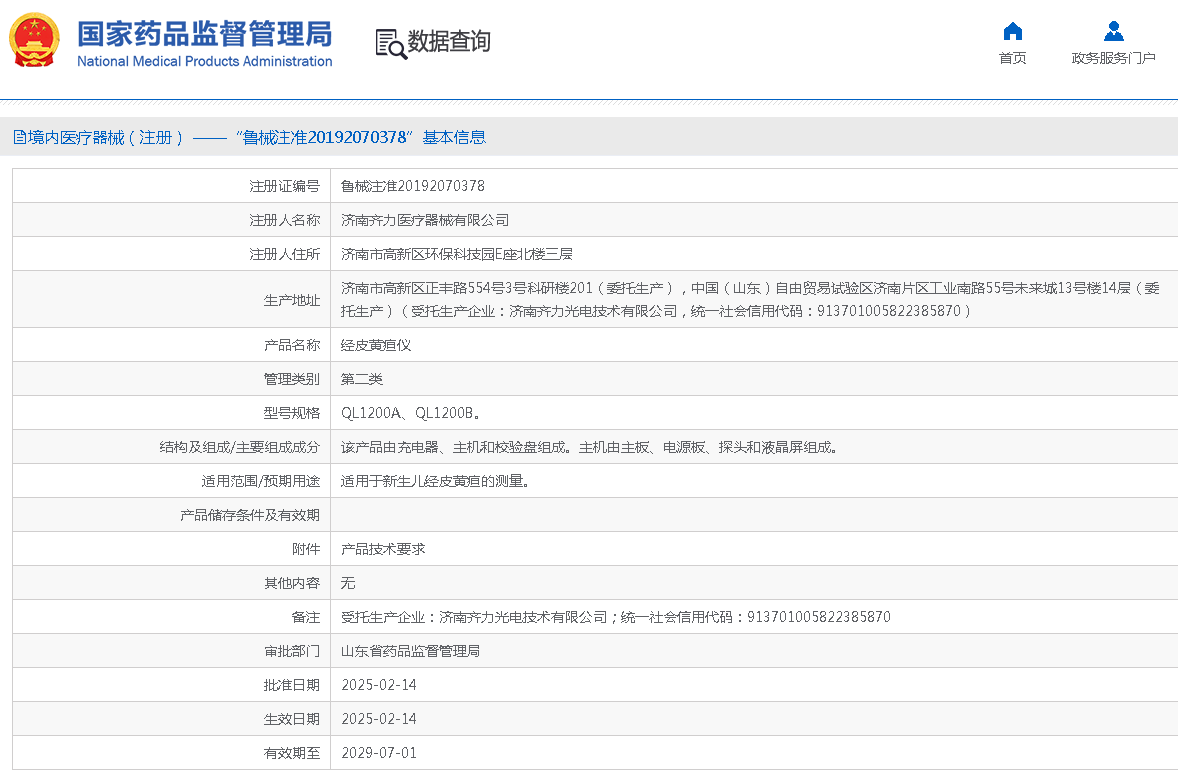Viewport: 1178px width, 770px height.
Task: Click the home house icon
Action: [1012, 31]
